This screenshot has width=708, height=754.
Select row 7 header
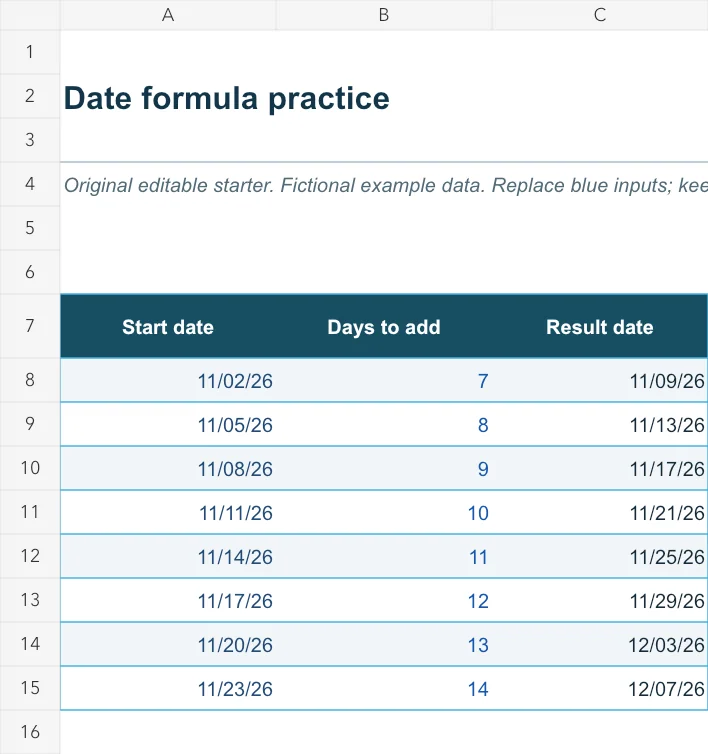tap(30, 326)
